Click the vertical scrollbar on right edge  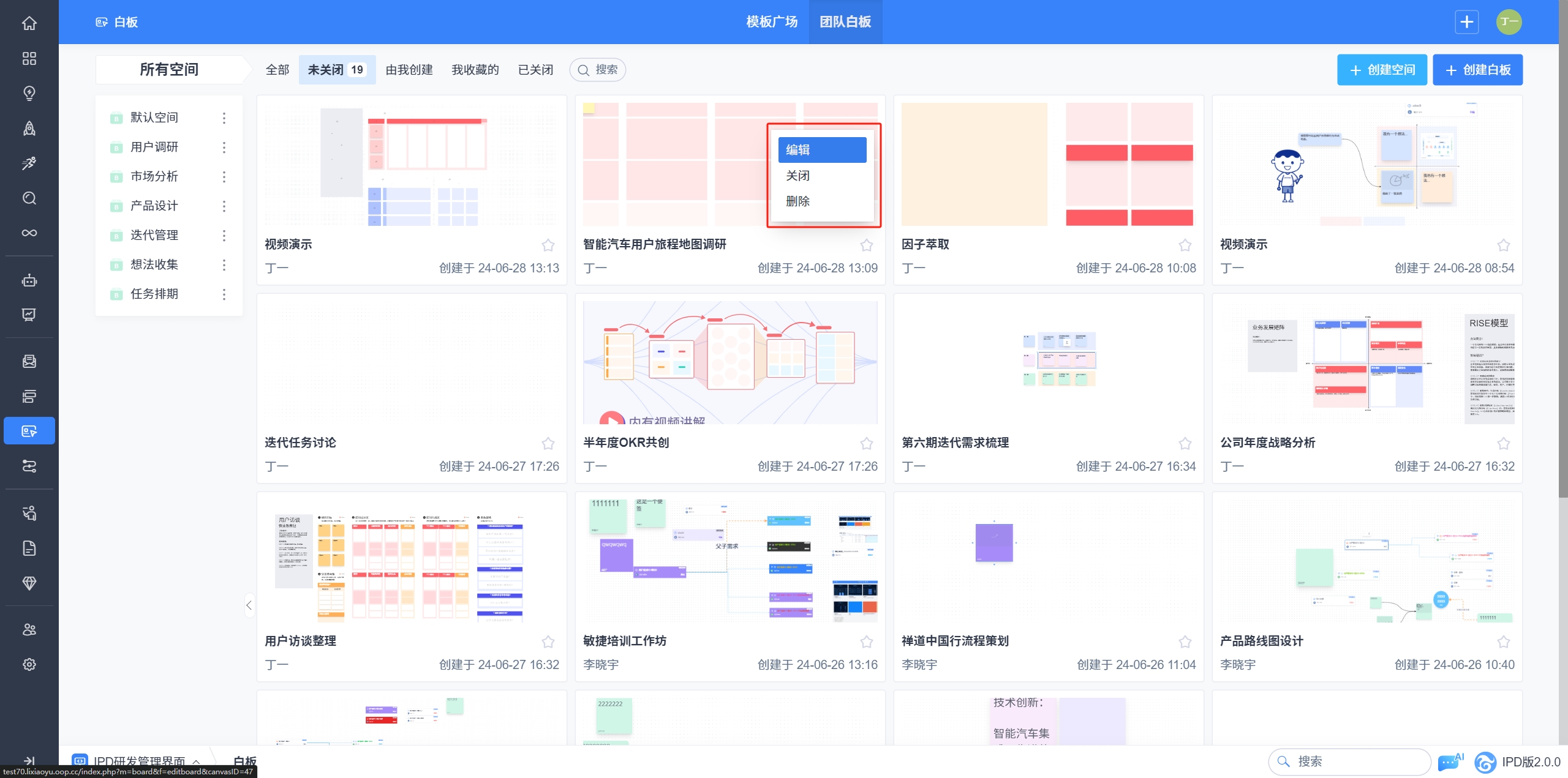1562,245
